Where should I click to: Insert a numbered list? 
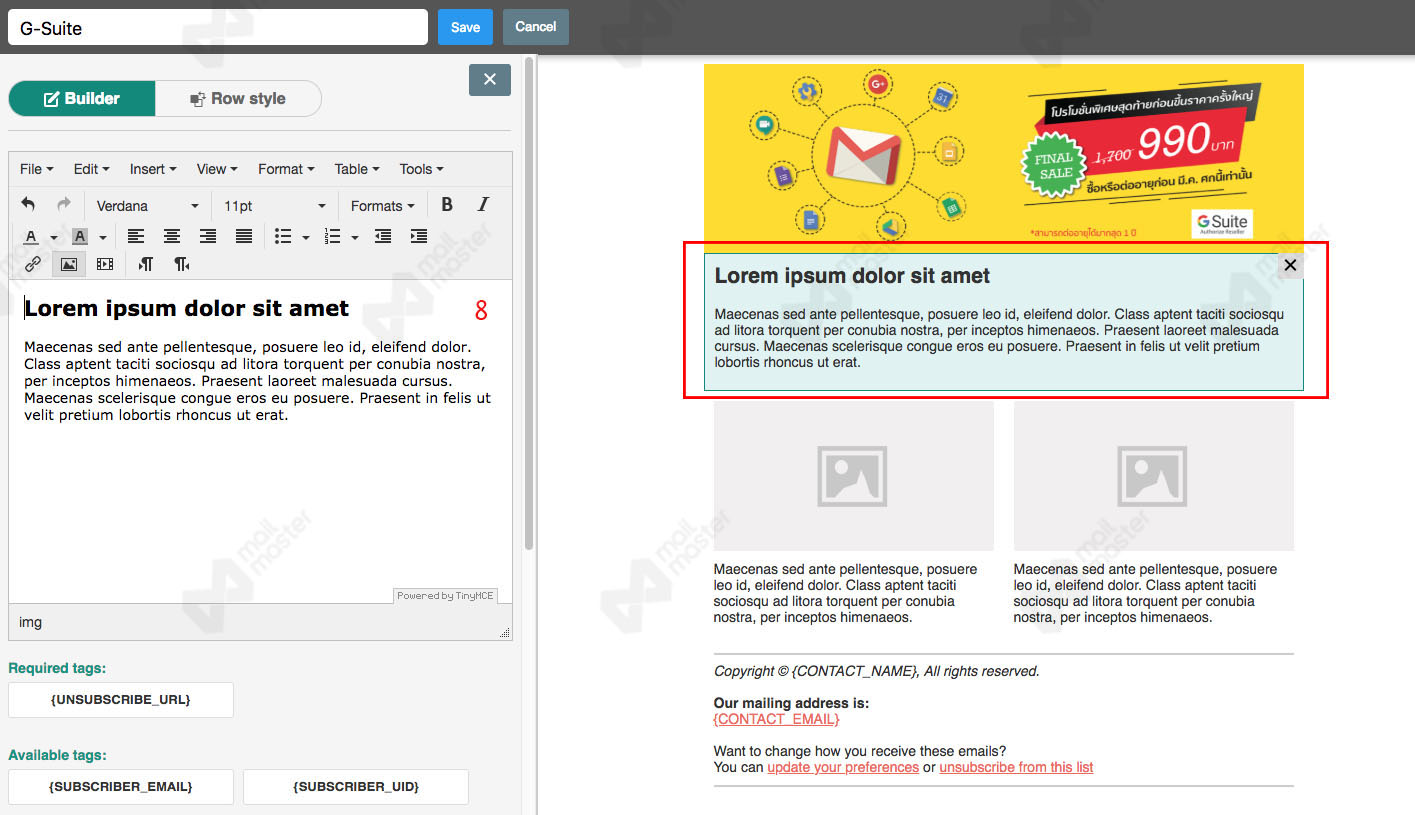[333, 237]
